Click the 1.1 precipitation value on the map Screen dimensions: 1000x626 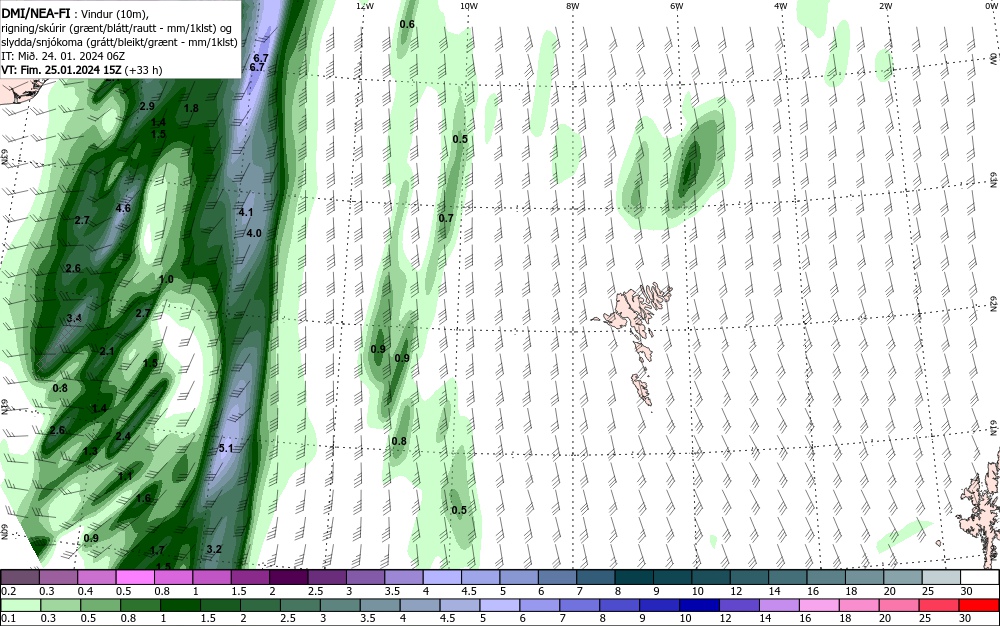pos(126,476)
